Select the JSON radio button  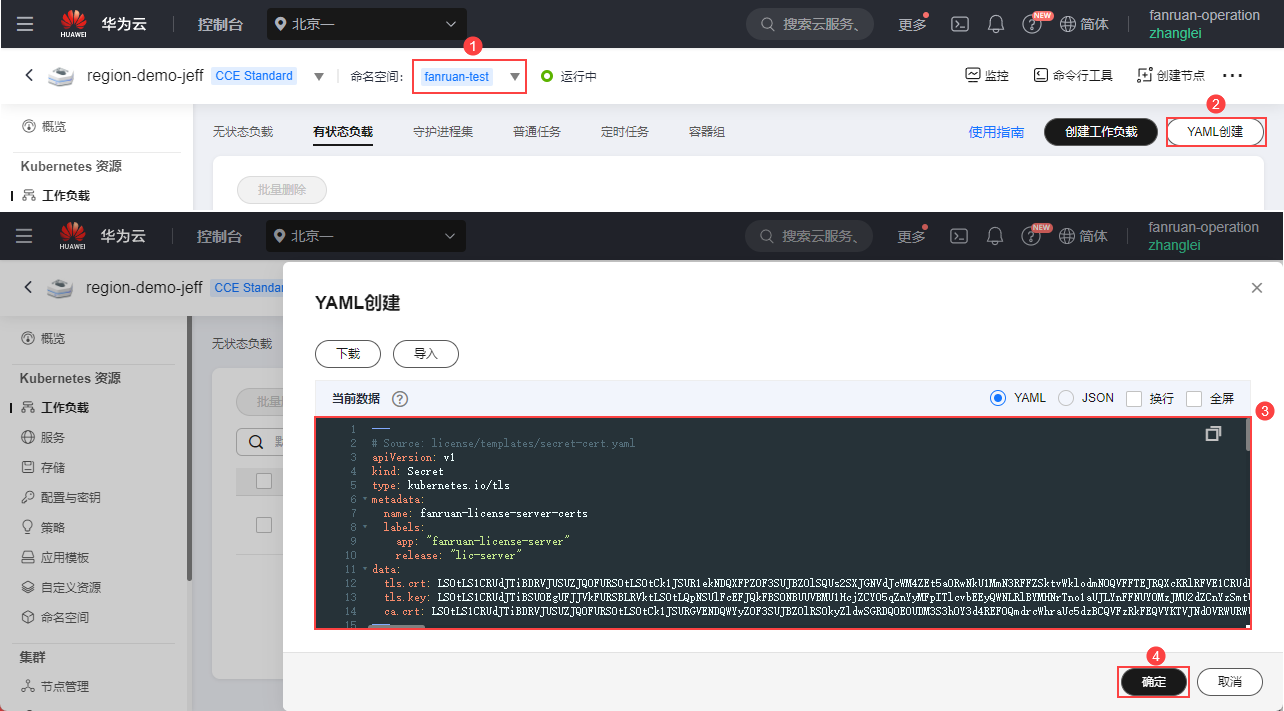coord(1066,398)
